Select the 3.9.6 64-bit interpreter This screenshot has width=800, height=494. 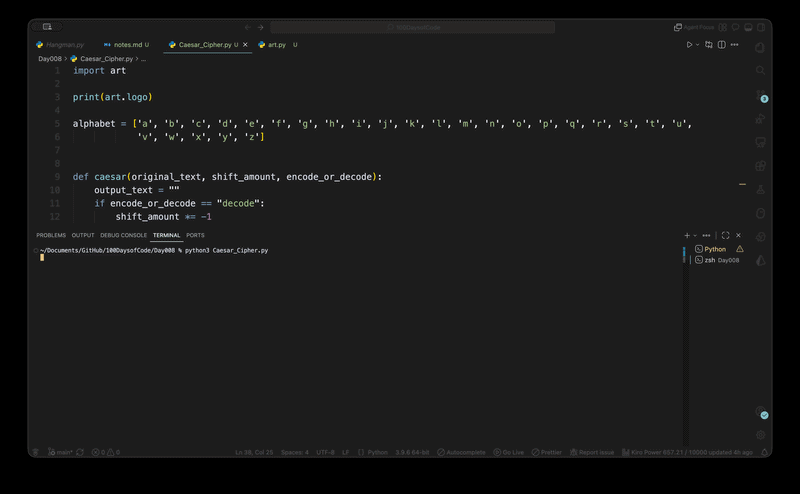click(412, 452)
